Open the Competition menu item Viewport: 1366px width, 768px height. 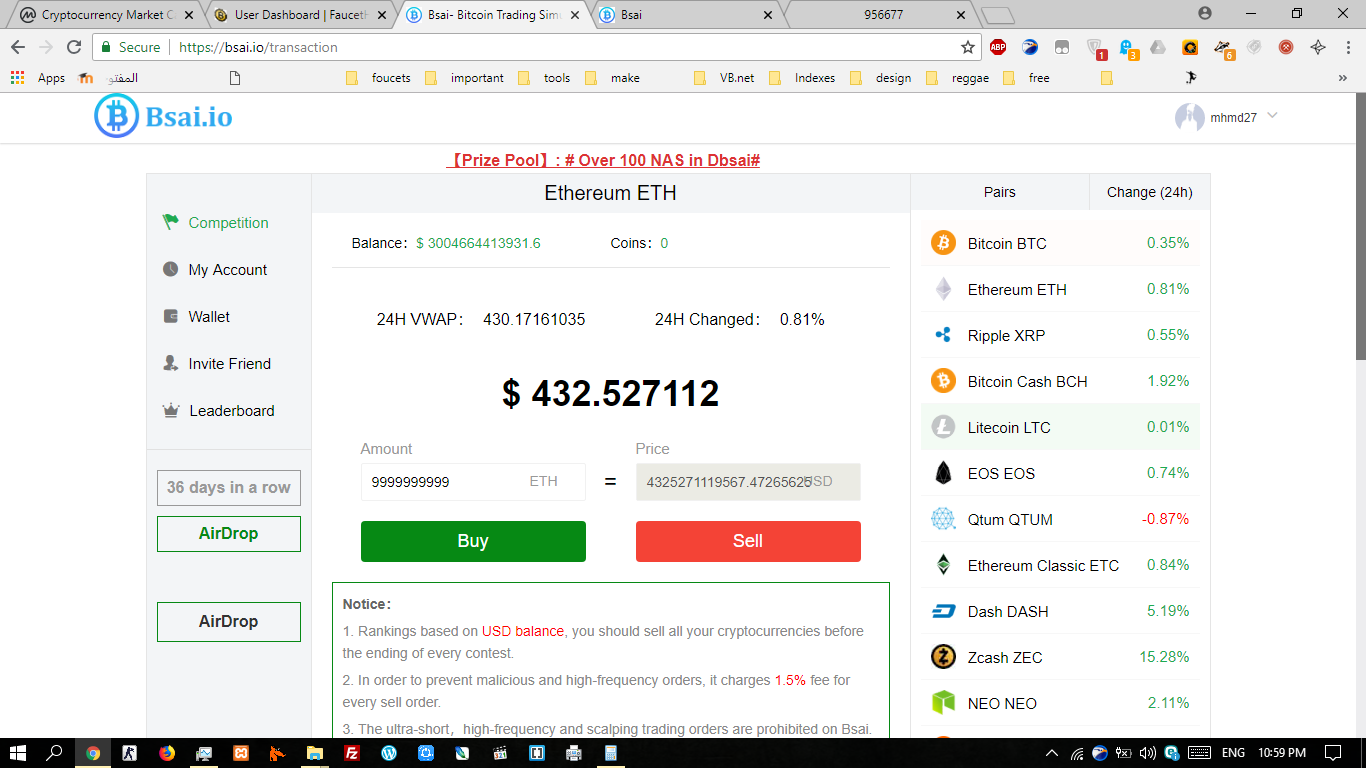pyautogui.click(x=228, y=223)
